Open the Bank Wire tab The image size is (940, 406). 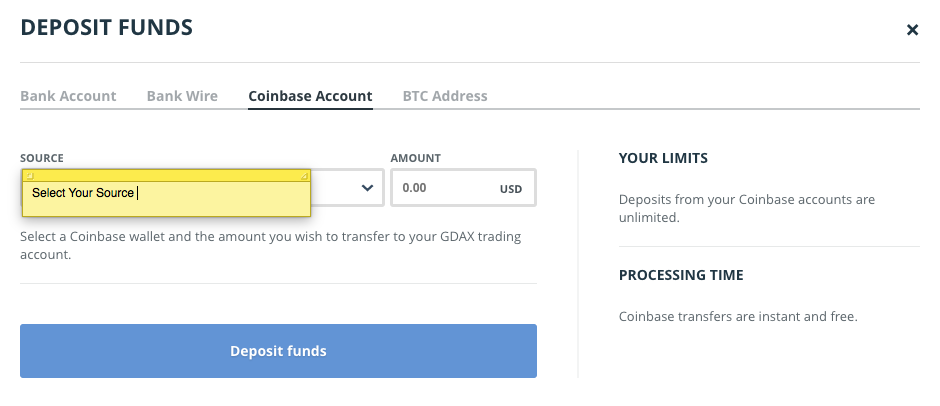point(182,96)
